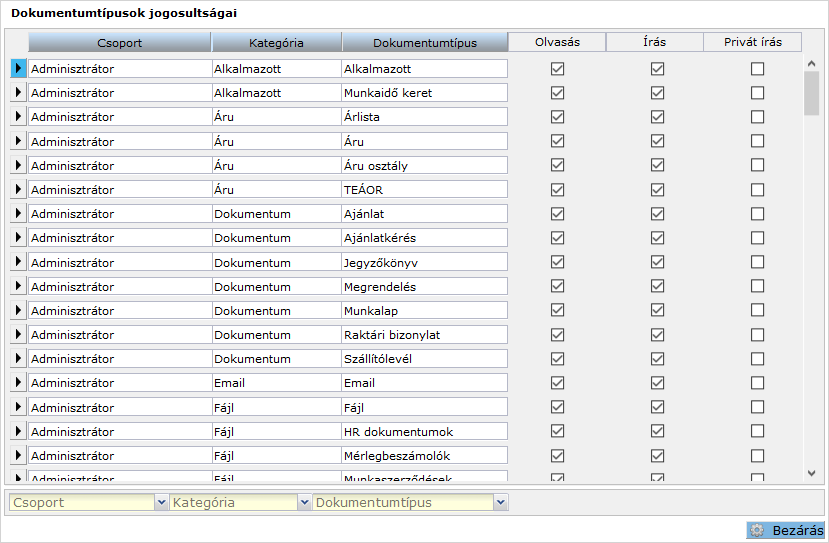Expand the Dokumentumtípus filter dropdown

[x=501, y=502]
